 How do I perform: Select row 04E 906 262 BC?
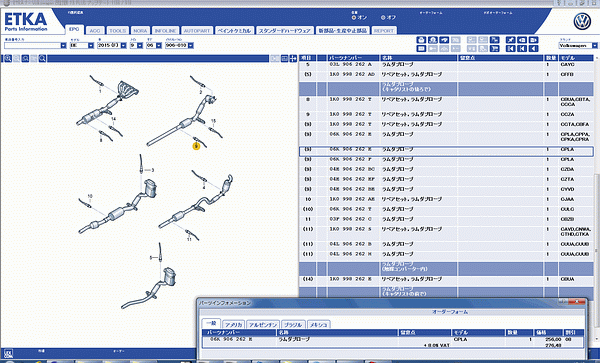pos(446,169)
